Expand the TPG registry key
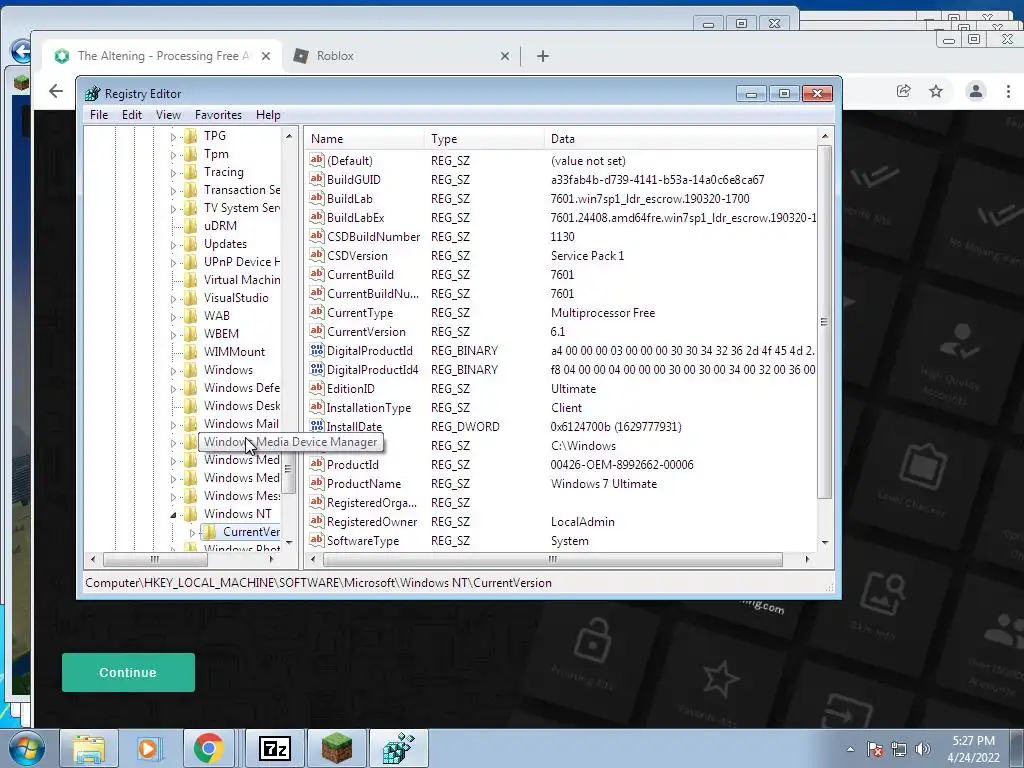Viewport: 1024px width, 768px height. tap(173, 136)
